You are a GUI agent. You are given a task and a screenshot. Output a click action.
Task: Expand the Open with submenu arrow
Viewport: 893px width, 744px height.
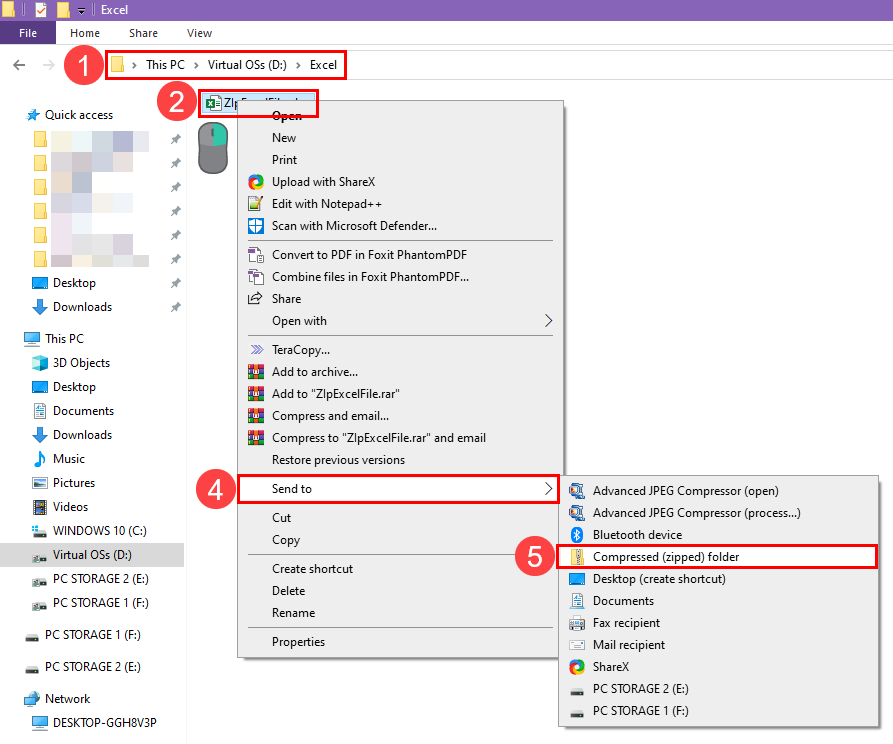coord(548,321)
